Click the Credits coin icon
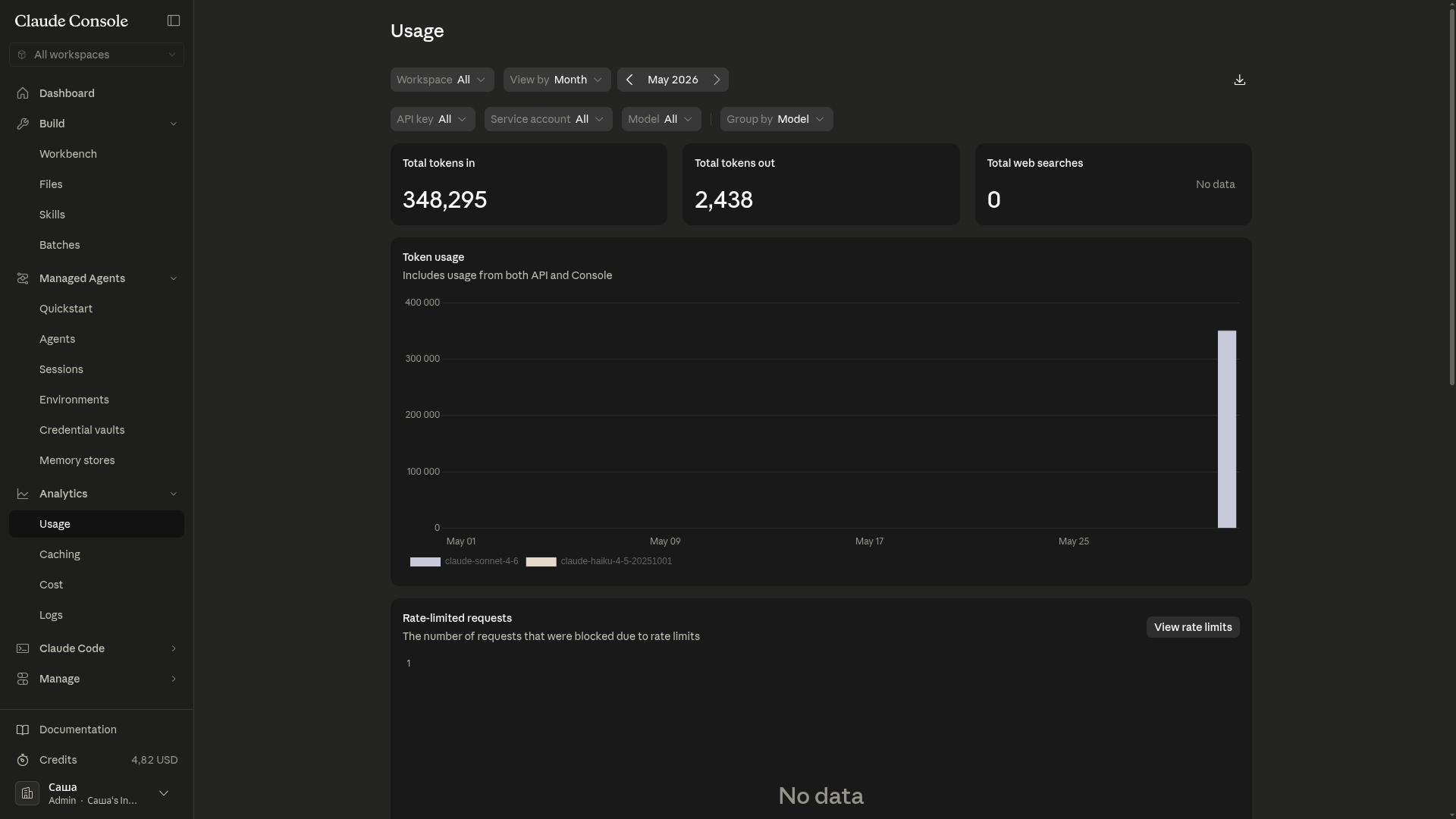This screenshot has height=819, width=1456. click(23, 760)
